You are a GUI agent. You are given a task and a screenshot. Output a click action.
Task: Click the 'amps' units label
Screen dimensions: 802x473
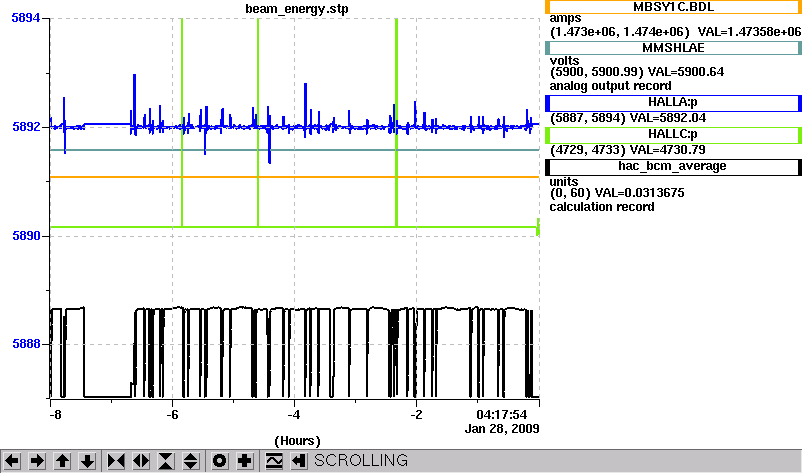click(565, 19)
